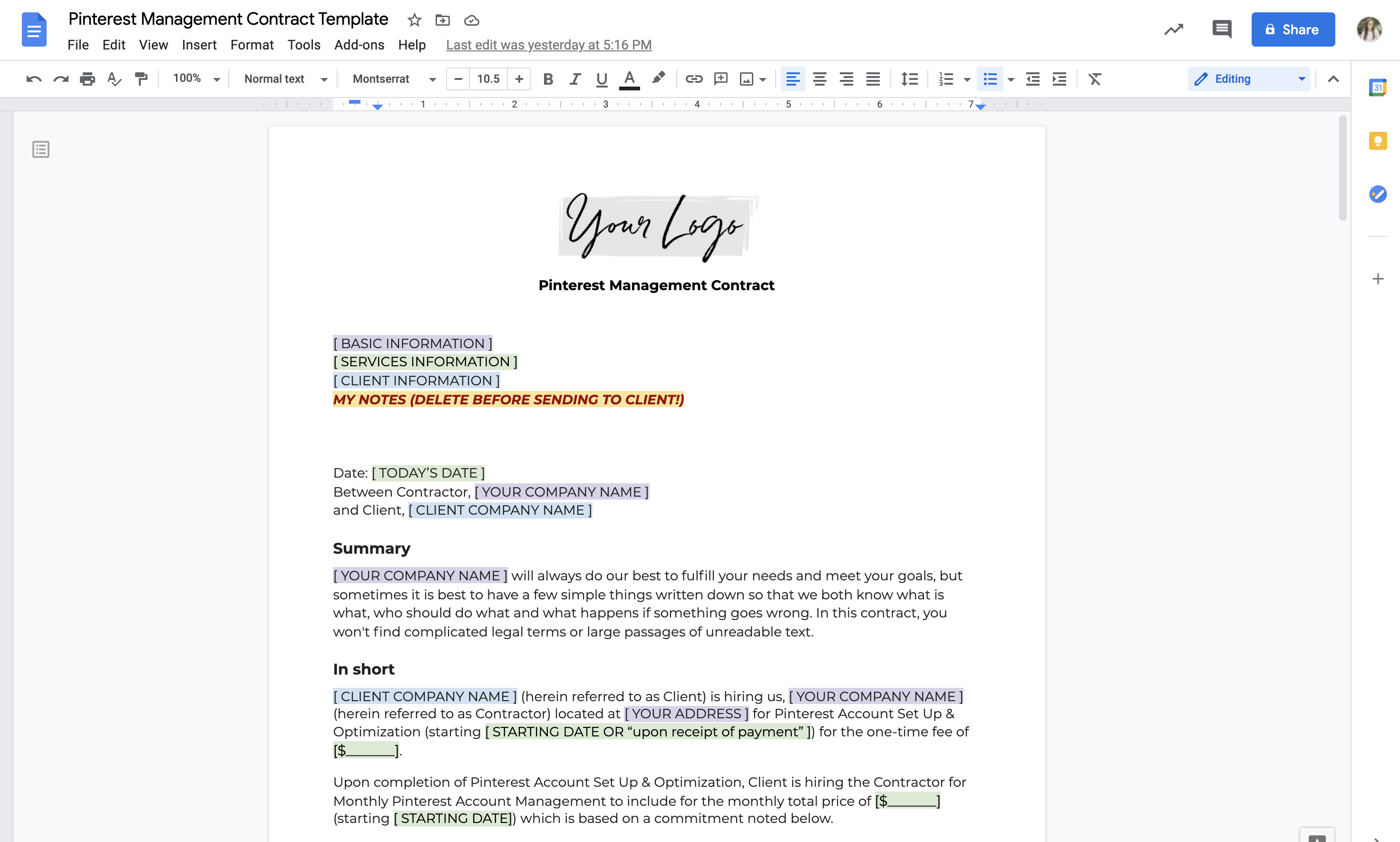Star this document
The width and height of the screenshot is (1400, 842).
click(415, 20)
